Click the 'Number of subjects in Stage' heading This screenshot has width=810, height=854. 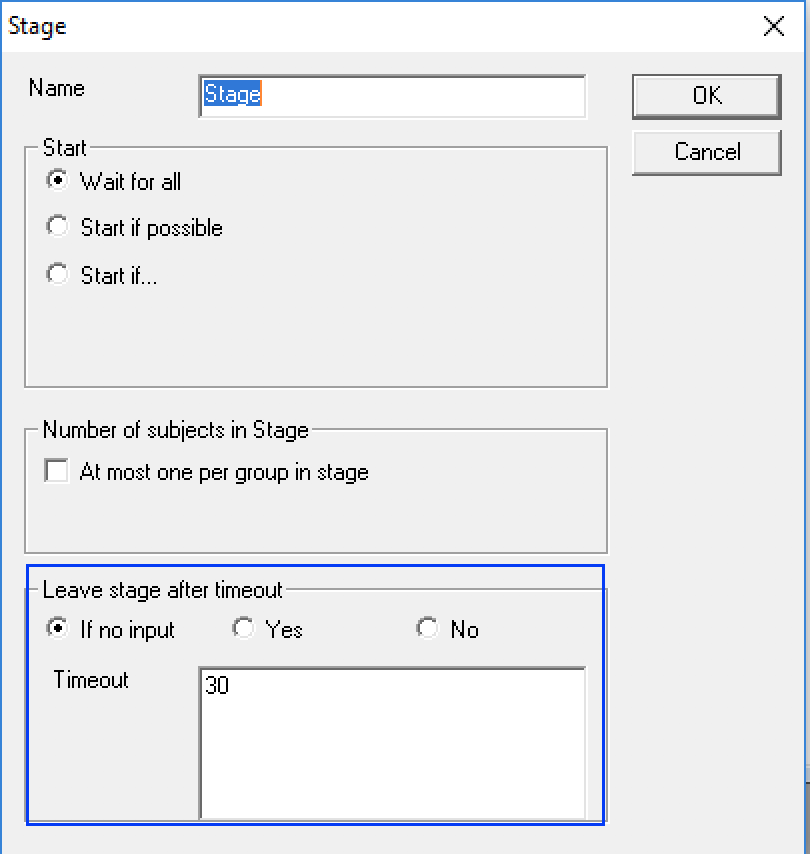pos(175,430)
